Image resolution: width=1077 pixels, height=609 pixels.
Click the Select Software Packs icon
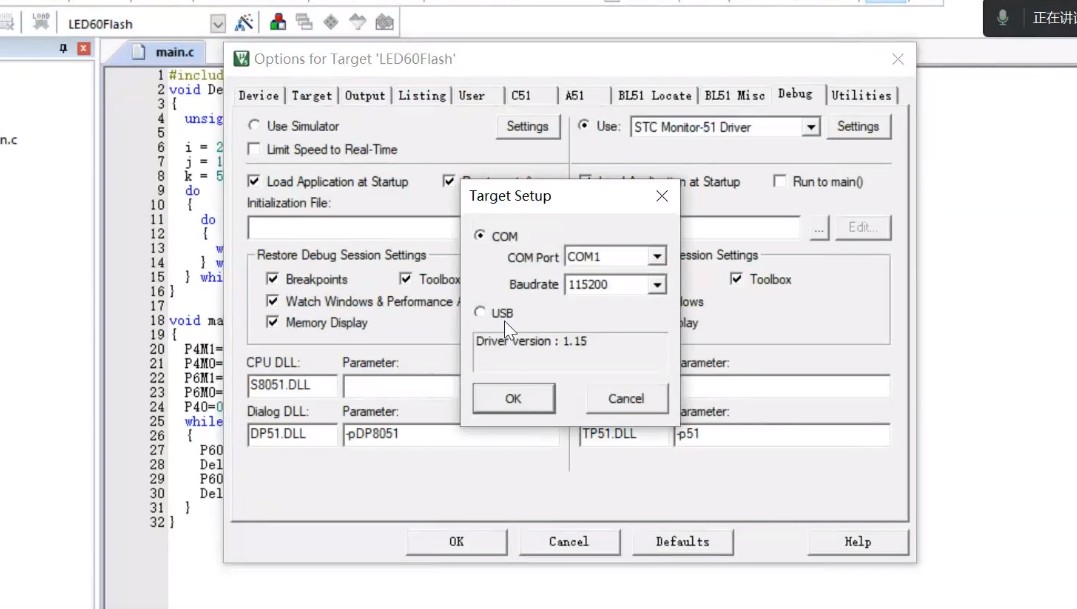tap(357, 23)
